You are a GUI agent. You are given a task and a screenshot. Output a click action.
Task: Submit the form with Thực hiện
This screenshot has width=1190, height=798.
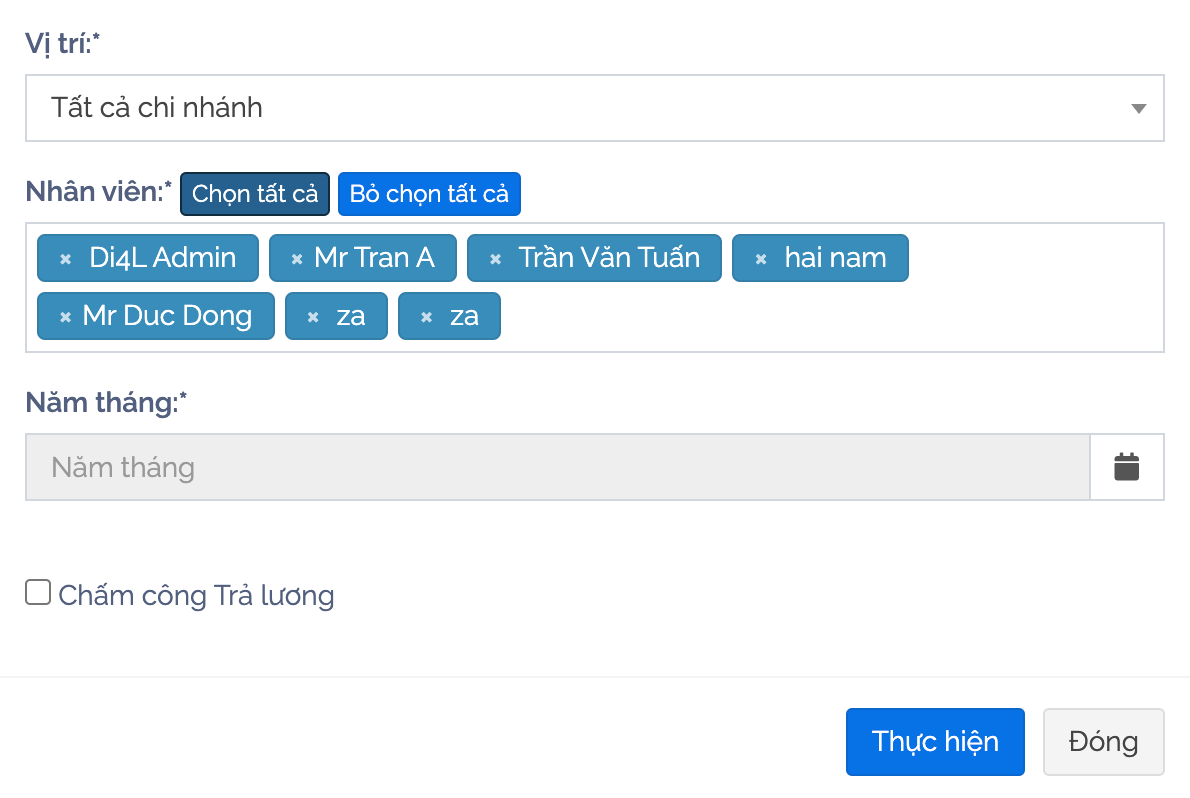coord(935,742)
